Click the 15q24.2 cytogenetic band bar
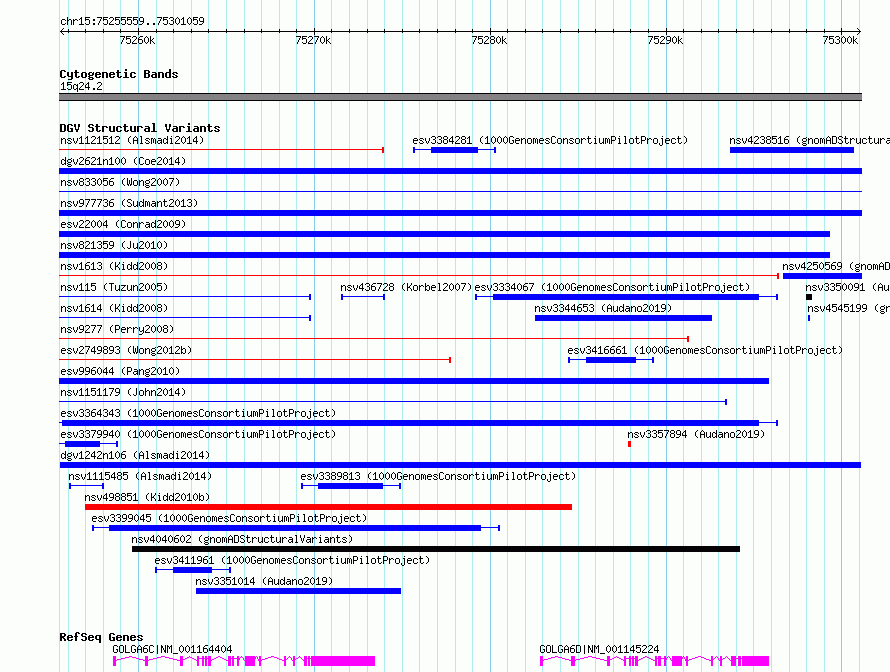 pyautogui.click(x=460, y=97)
